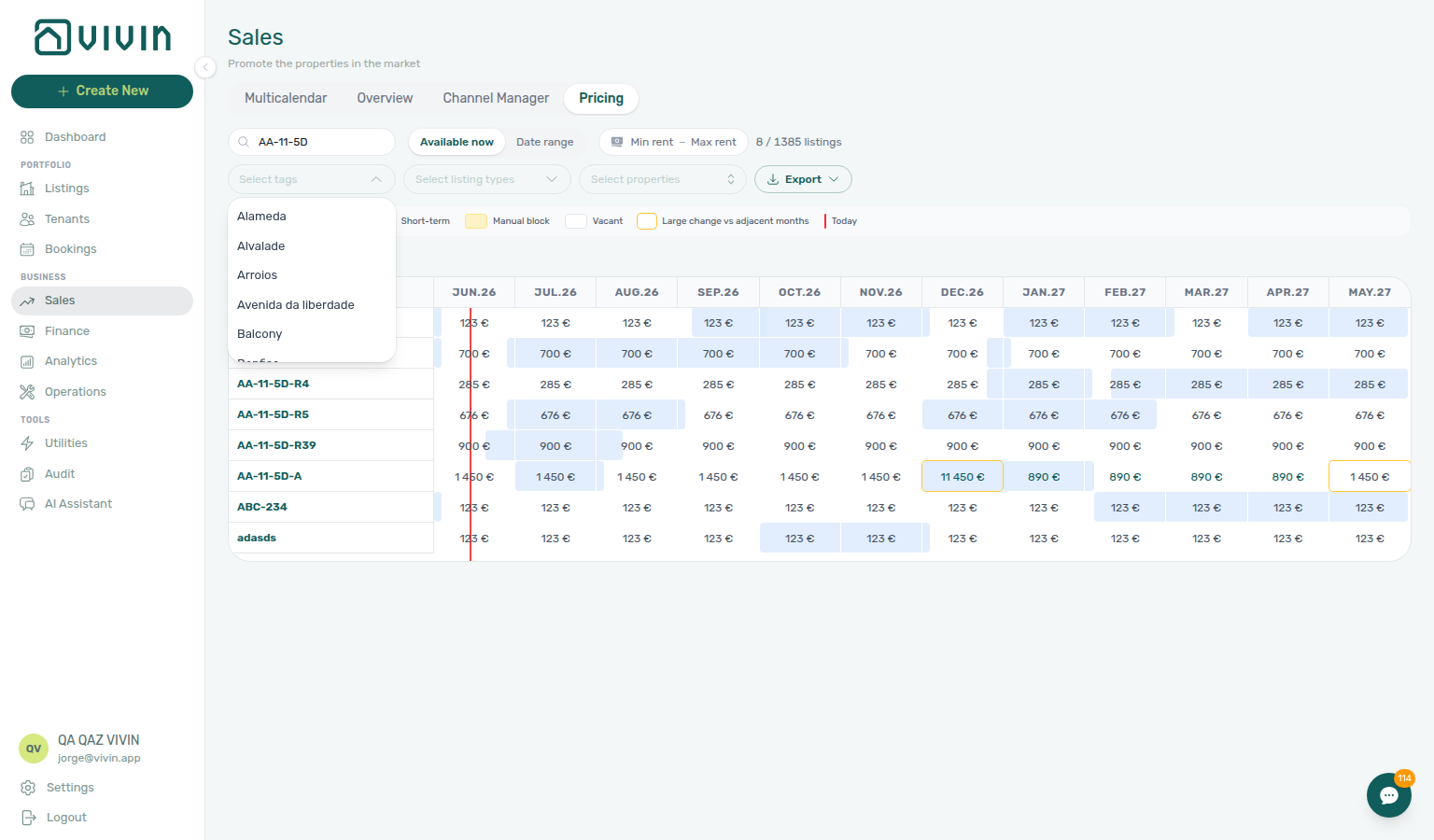Viewport: 1434px width, 840px height.
Task: Open listing ABC-234
Action: [x=262, y=507]
